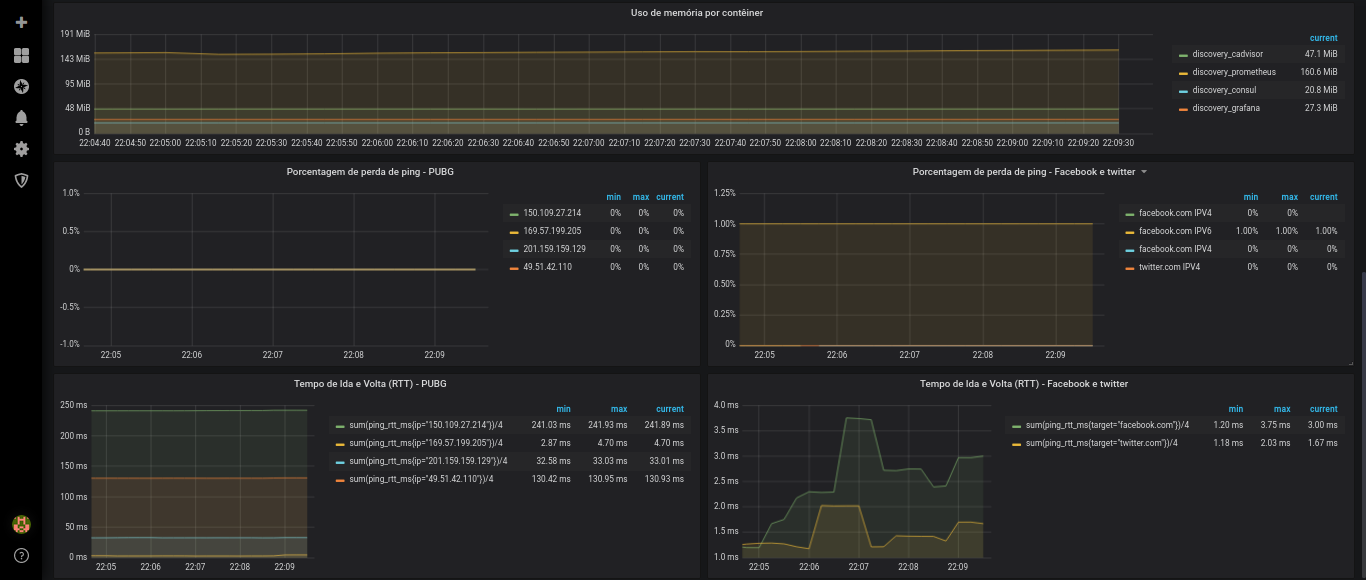Open color picker for discovery_prometheus swatch
The width and height of the screenshot is (1366, 580).
(1183, 73)
